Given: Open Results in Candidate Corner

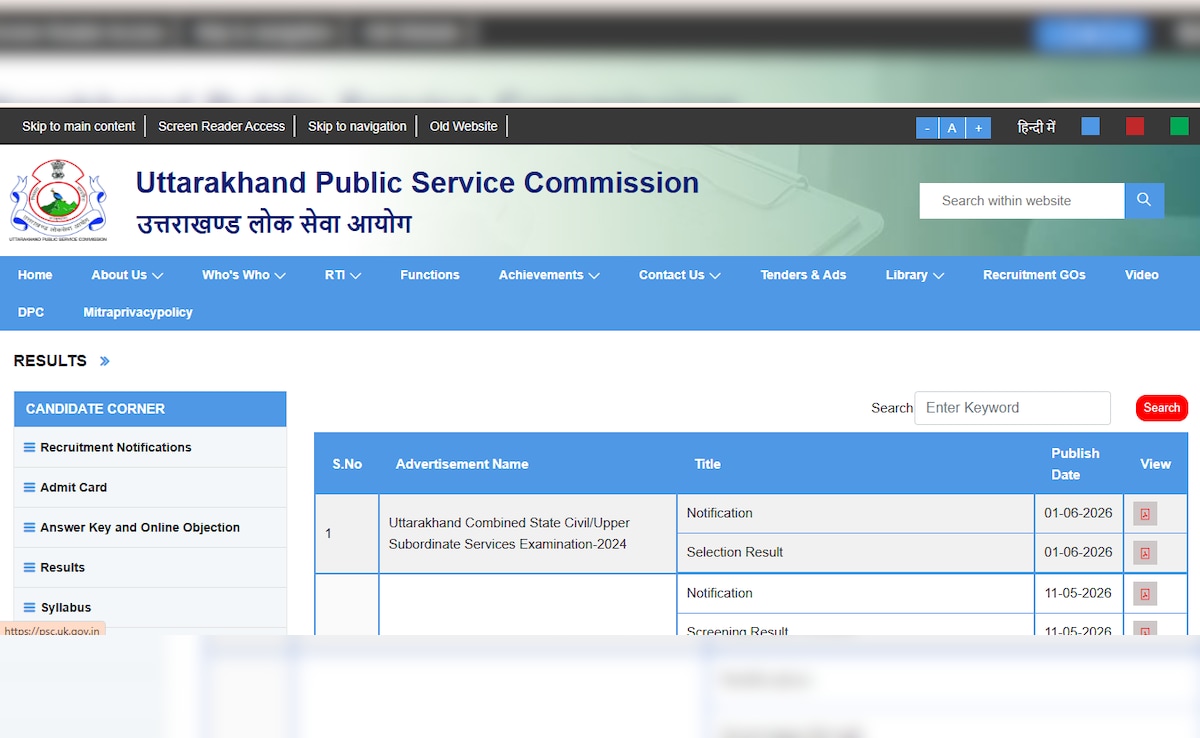Looking at the screenshot, I should [x=63, y=567].
